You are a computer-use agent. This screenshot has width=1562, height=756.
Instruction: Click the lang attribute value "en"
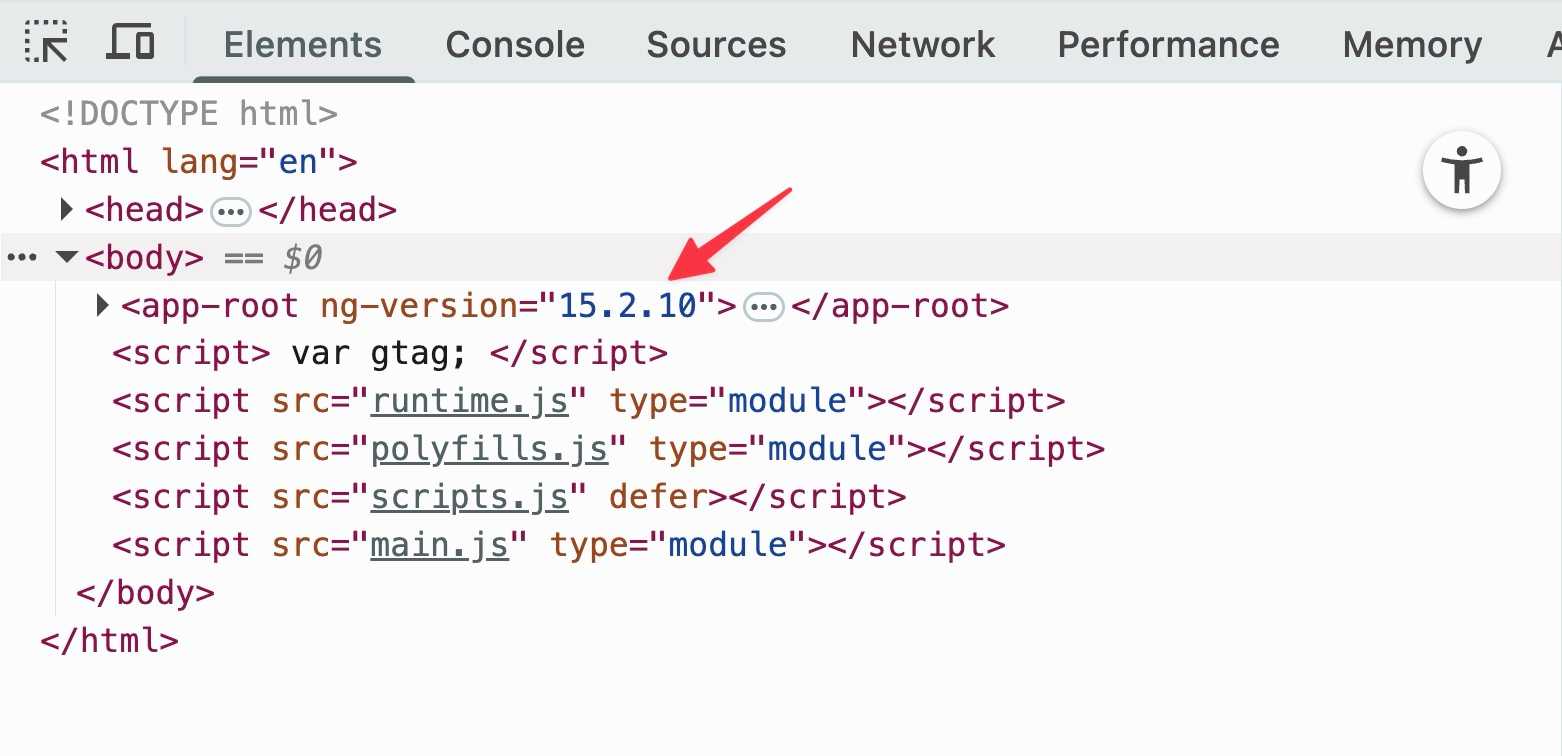pos(298,162)
